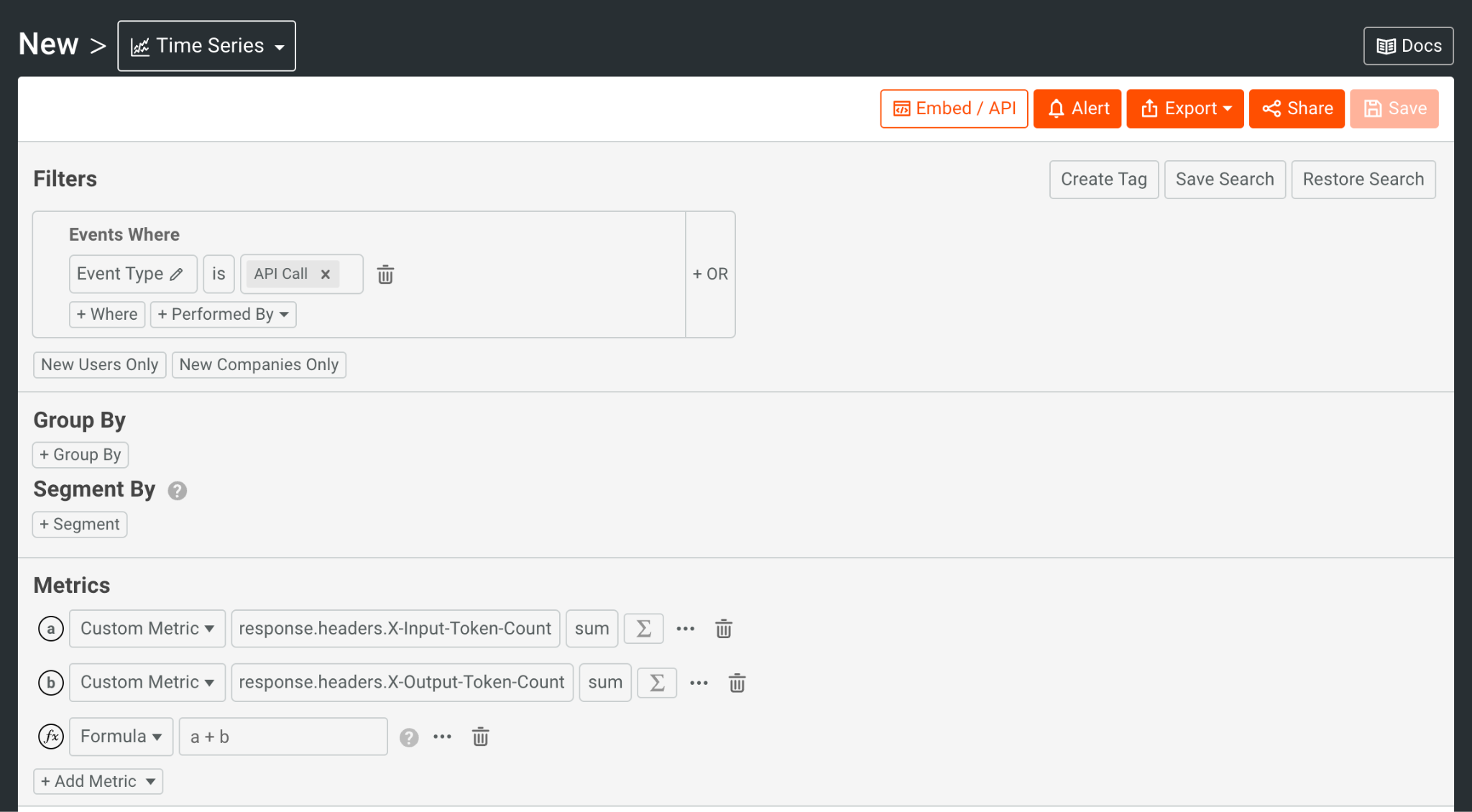The image size is (1472, 812).
Task: Open the Add Metric dropdown
Action: pyautogui.click(x=98, y=781)
